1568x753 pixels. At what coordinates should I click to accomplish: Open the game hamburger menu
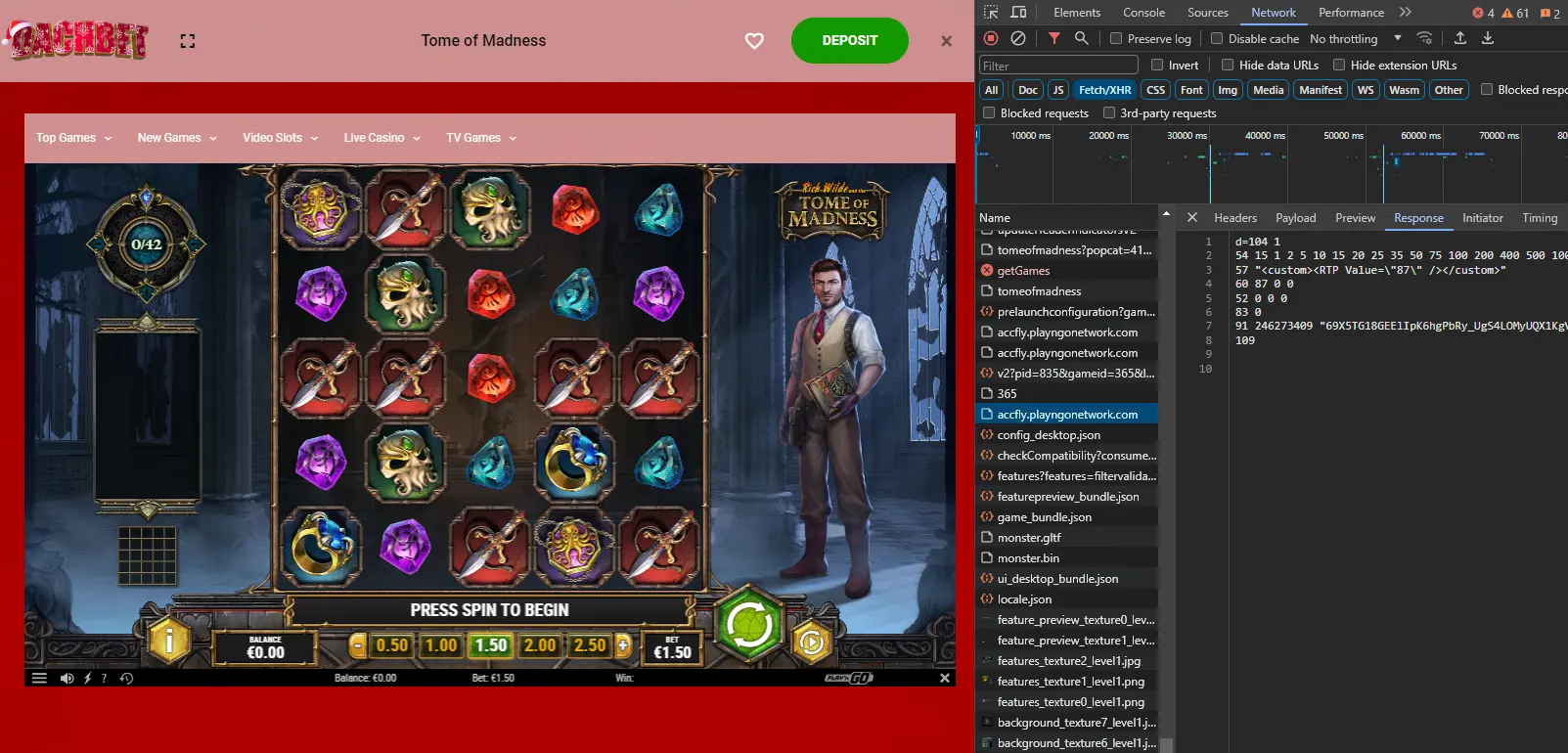click(x=39, y=678)
